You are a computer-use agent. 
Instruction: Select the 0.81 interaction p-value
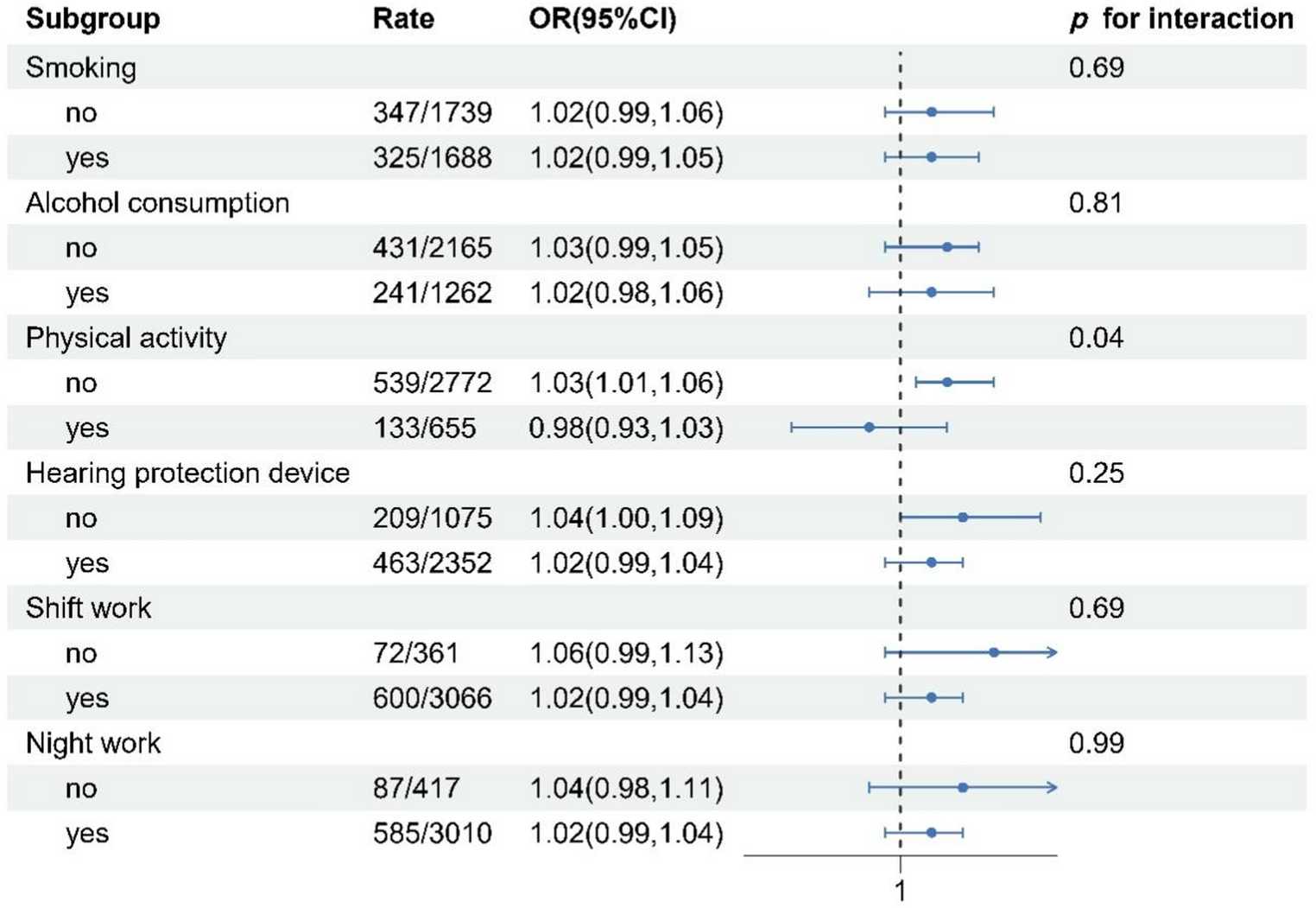[1096, 203]
